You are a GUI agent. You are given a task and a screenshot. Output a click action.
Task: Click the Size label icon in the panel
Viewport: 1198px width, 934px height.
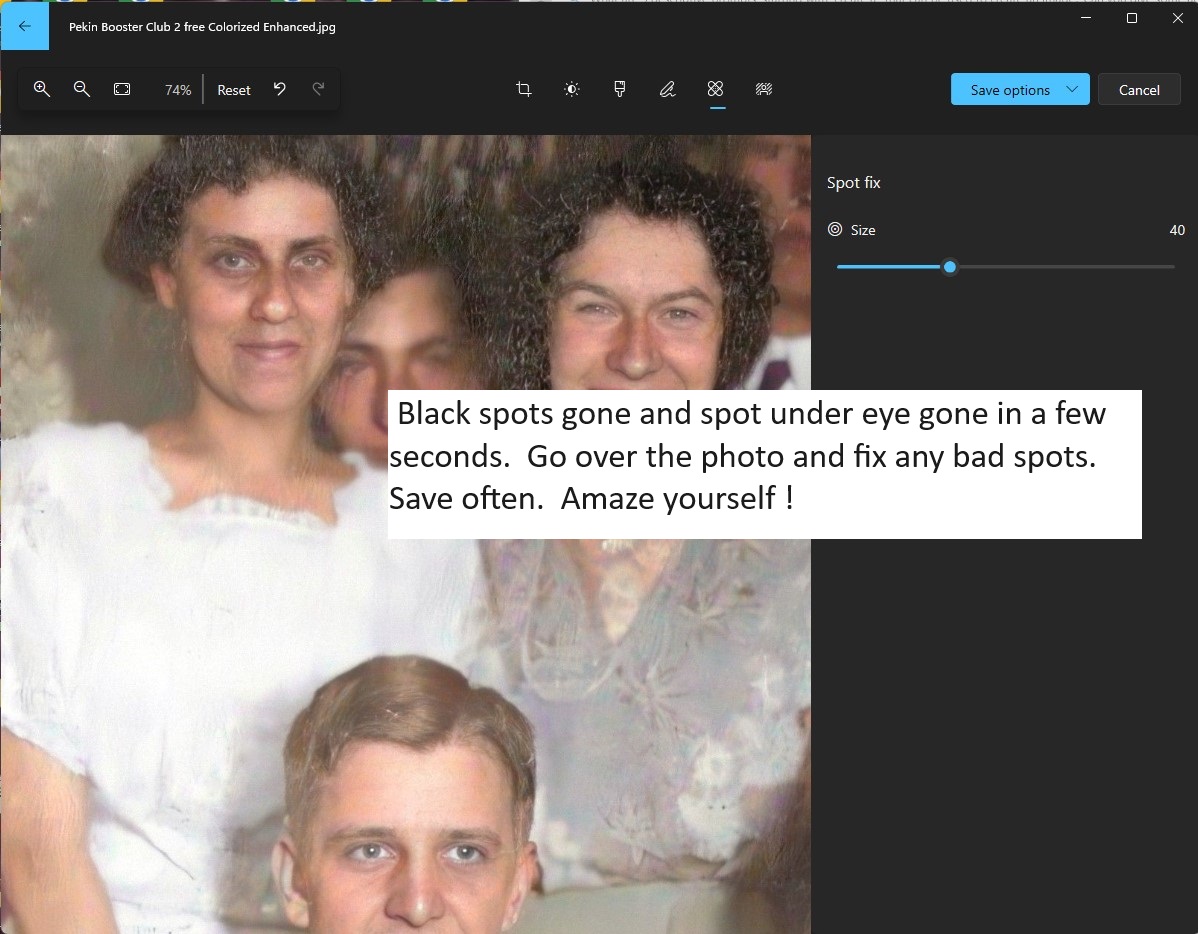[835, 229]
